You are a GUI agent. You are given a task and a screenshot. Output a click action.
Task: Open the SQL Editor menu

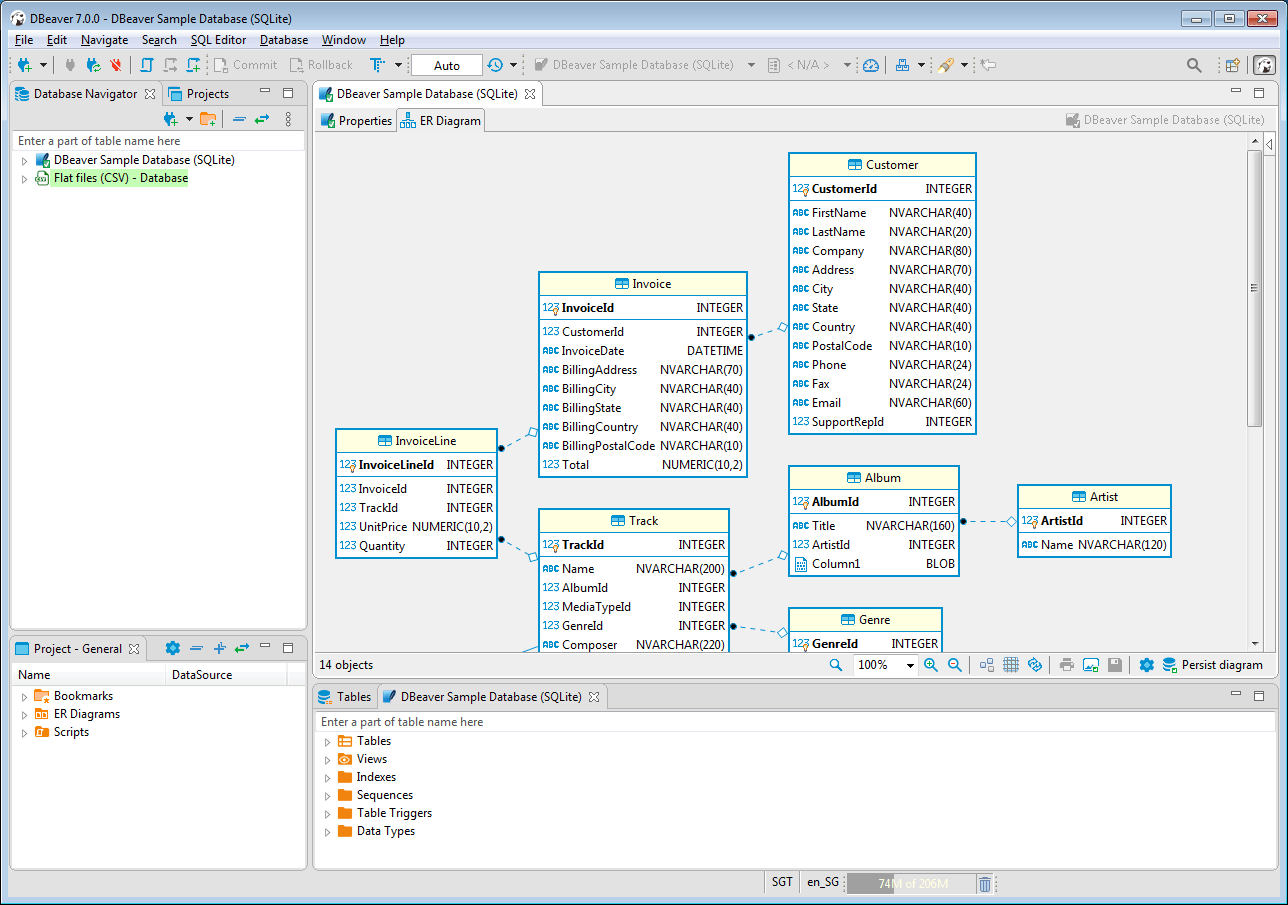(x=218, y=40)
